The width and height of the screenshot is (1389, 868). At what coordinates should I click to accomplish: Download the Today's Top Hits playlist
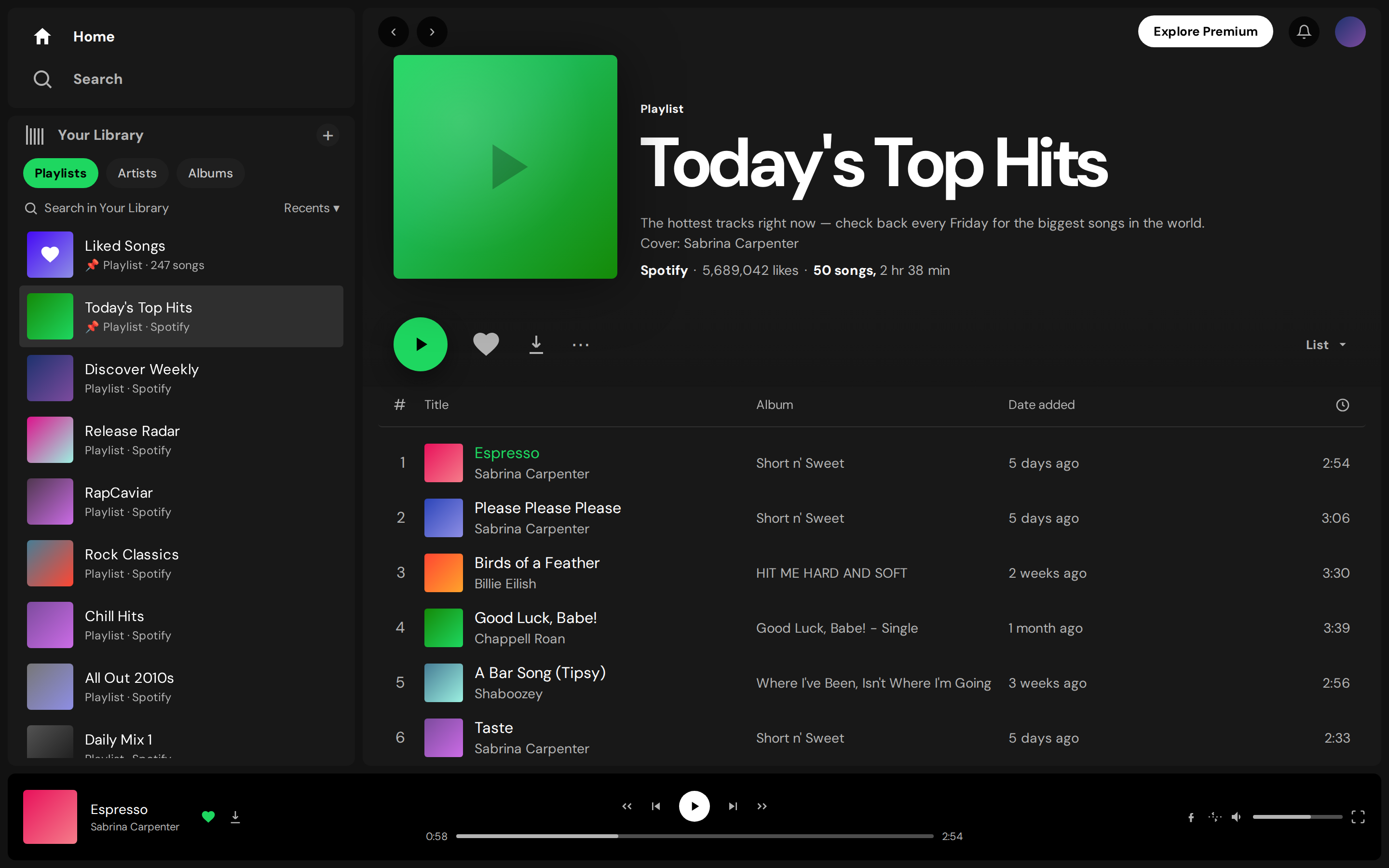pos(536,344)
